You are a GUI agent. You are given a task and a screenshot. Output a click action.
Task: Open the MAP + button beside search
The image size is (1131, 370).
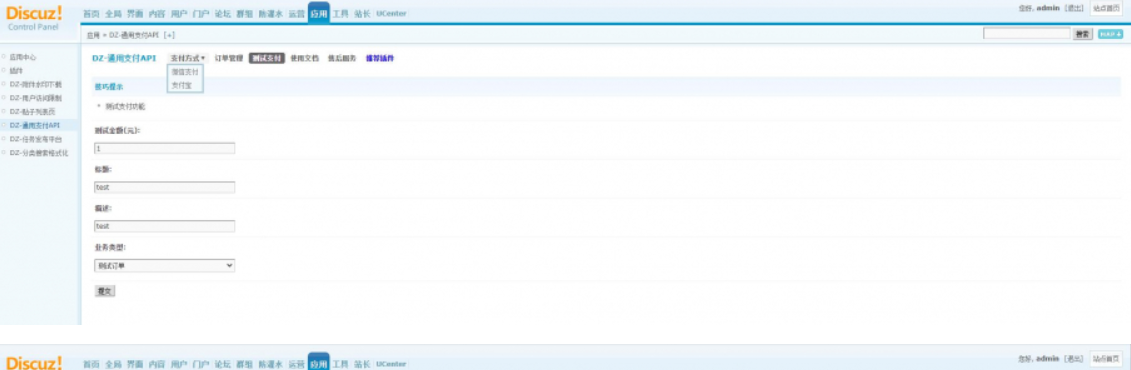click(1110, 34)
